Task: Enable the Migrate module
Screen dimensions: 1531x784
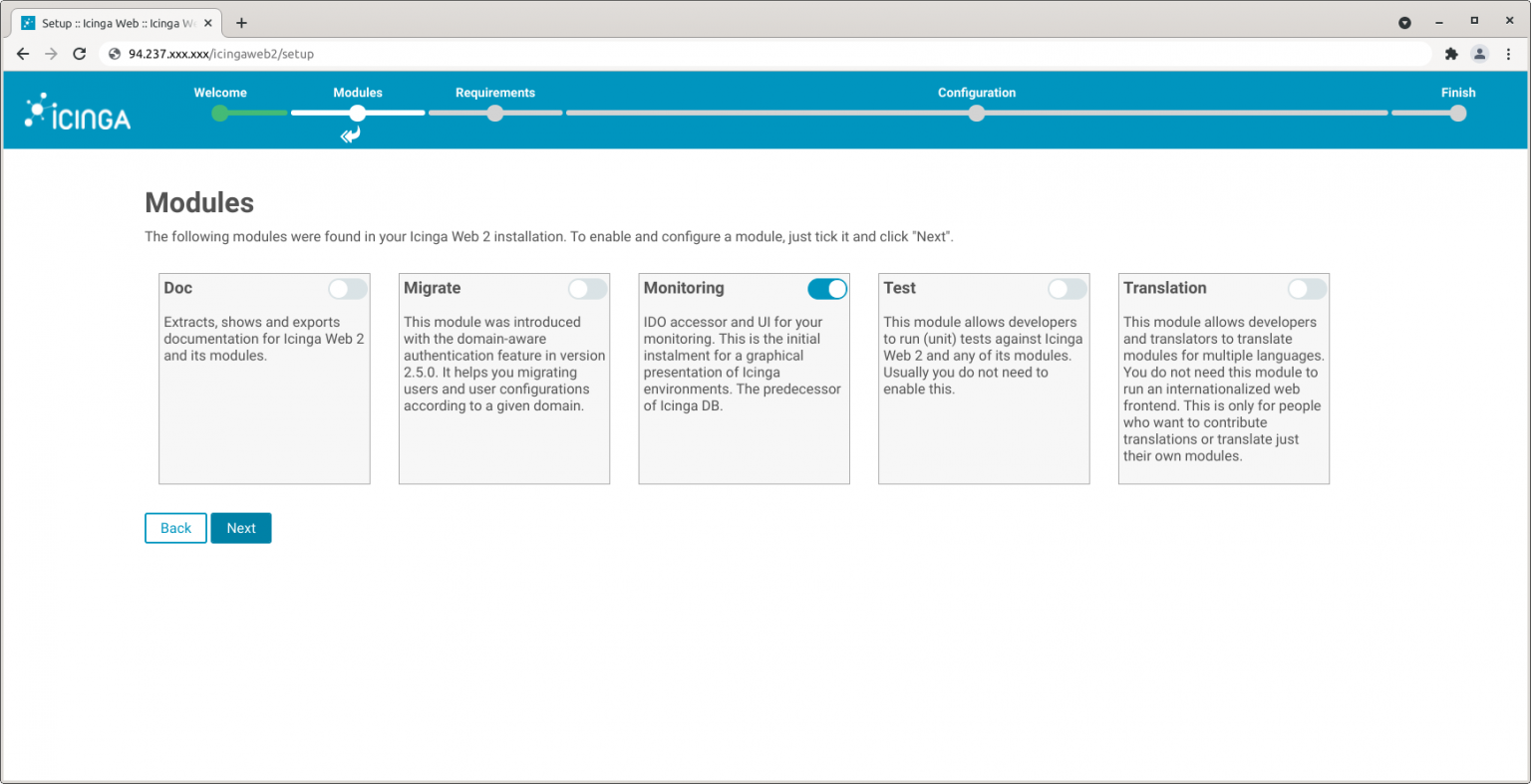Action: click(587, 288)
